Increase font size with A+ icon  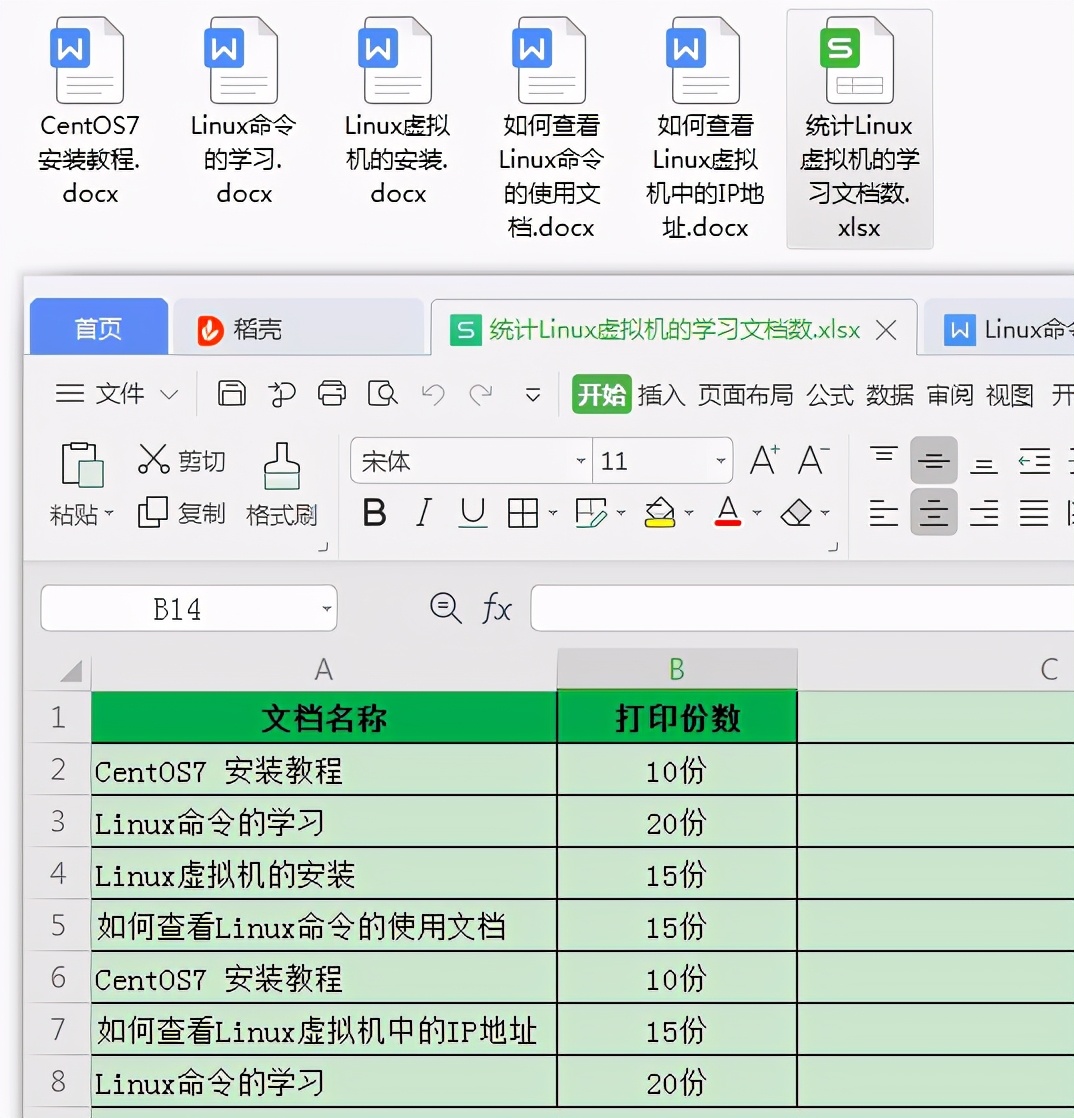764,460
